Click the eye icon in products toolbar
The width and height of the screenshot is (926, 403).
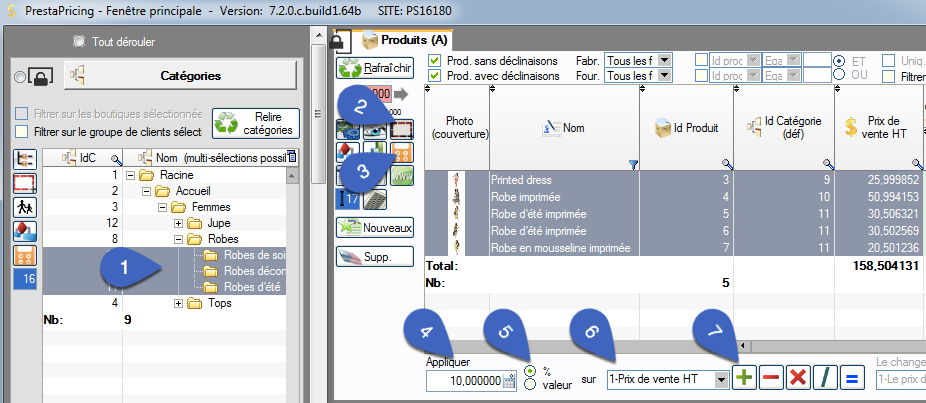pos(375,129)
